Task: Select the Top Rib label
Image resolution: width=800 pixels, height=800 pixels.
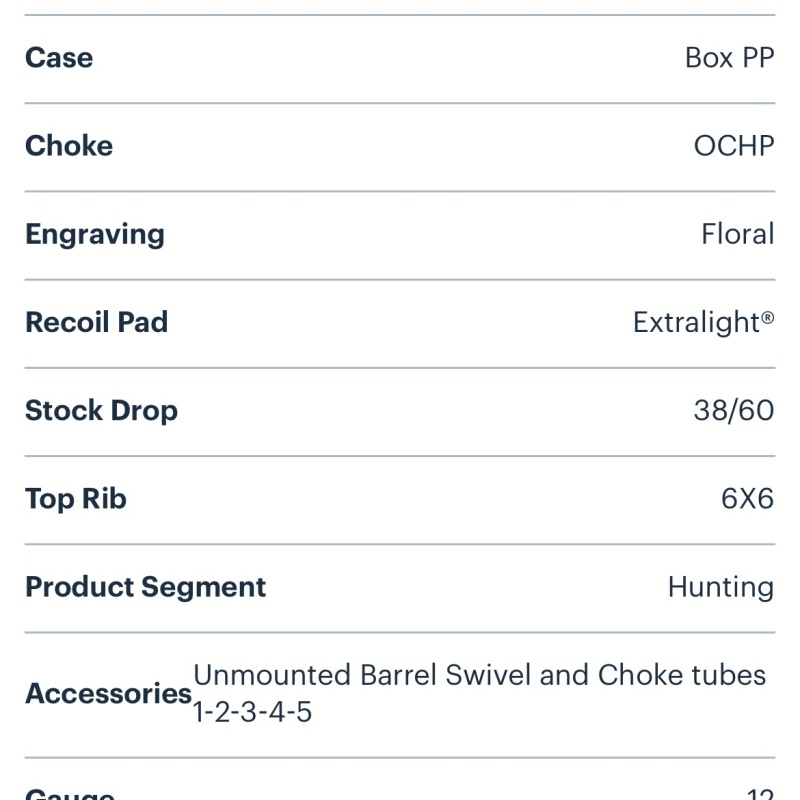Action: click(x=76, y=499)
